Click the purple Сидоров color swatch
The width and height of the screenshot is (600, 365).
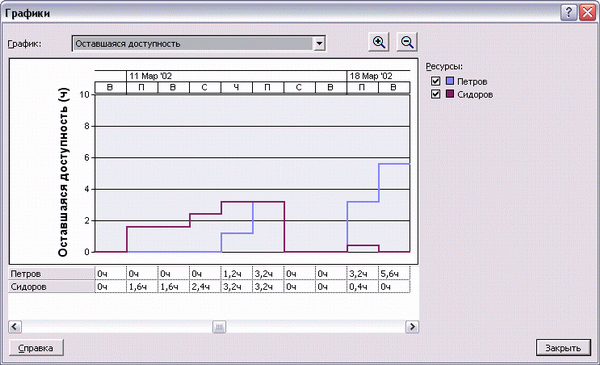click(450, 94)
